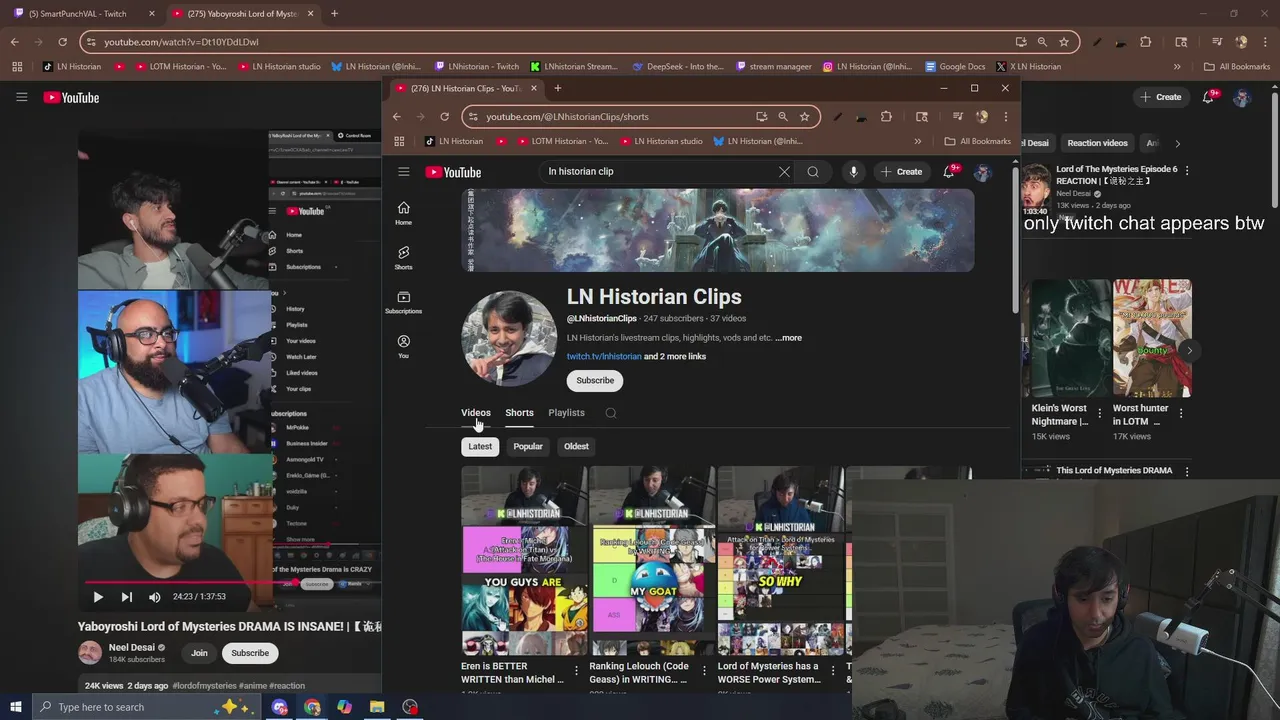1280x720 pixels.
Task: Start voice search with microphone icon
Action: point(853,172)
